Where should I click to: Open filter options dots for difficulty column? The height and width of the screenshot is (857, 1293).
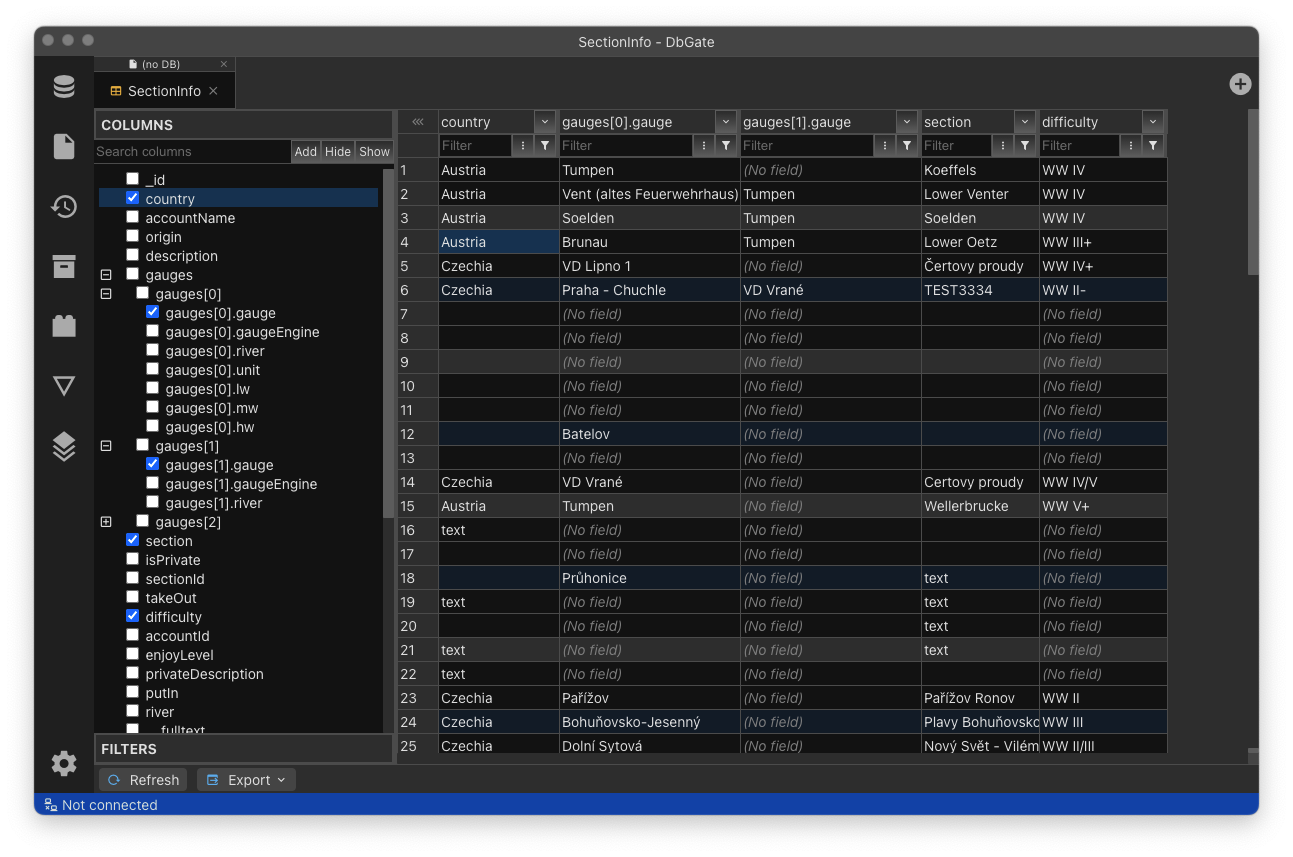point(1131,146)
